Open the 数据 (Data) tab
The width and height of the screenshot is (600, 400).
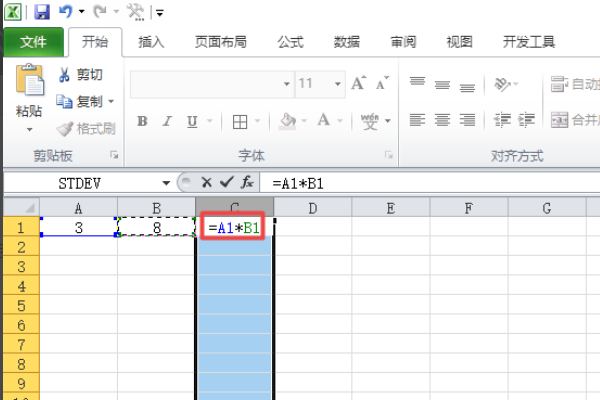tap(347, 42)
